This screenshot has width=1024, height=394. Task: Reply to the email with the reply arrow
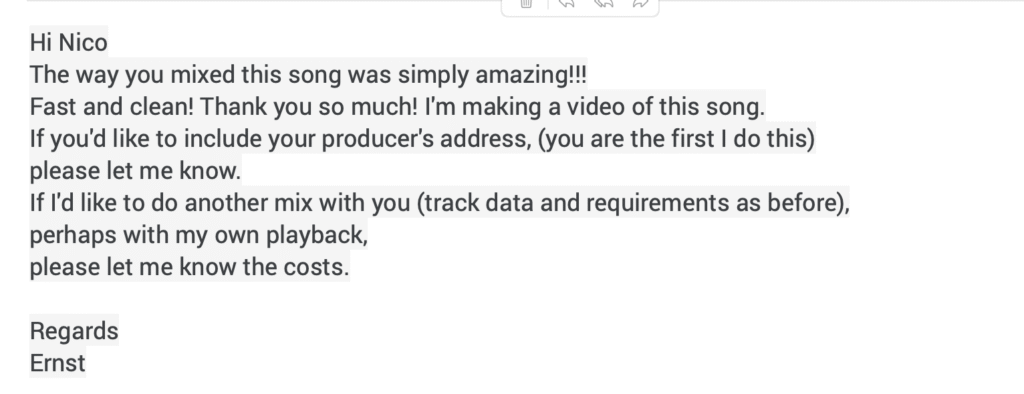567,4
